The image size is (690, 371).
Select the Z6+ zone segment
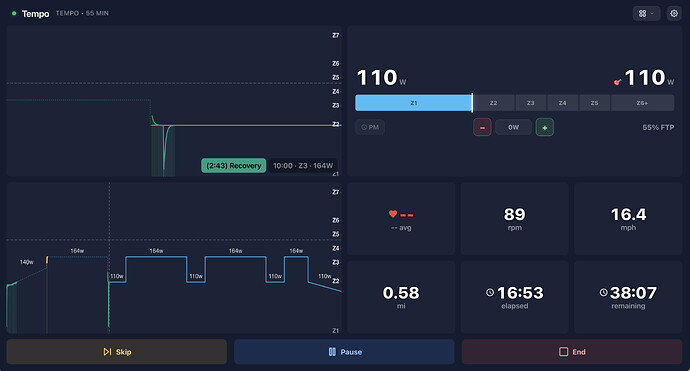tap(642, 103)
